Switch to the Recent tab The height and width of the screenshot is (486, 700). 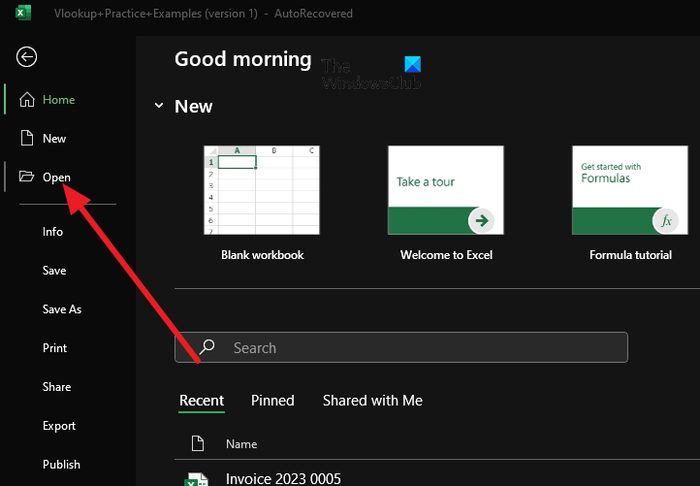pos(201,400)
